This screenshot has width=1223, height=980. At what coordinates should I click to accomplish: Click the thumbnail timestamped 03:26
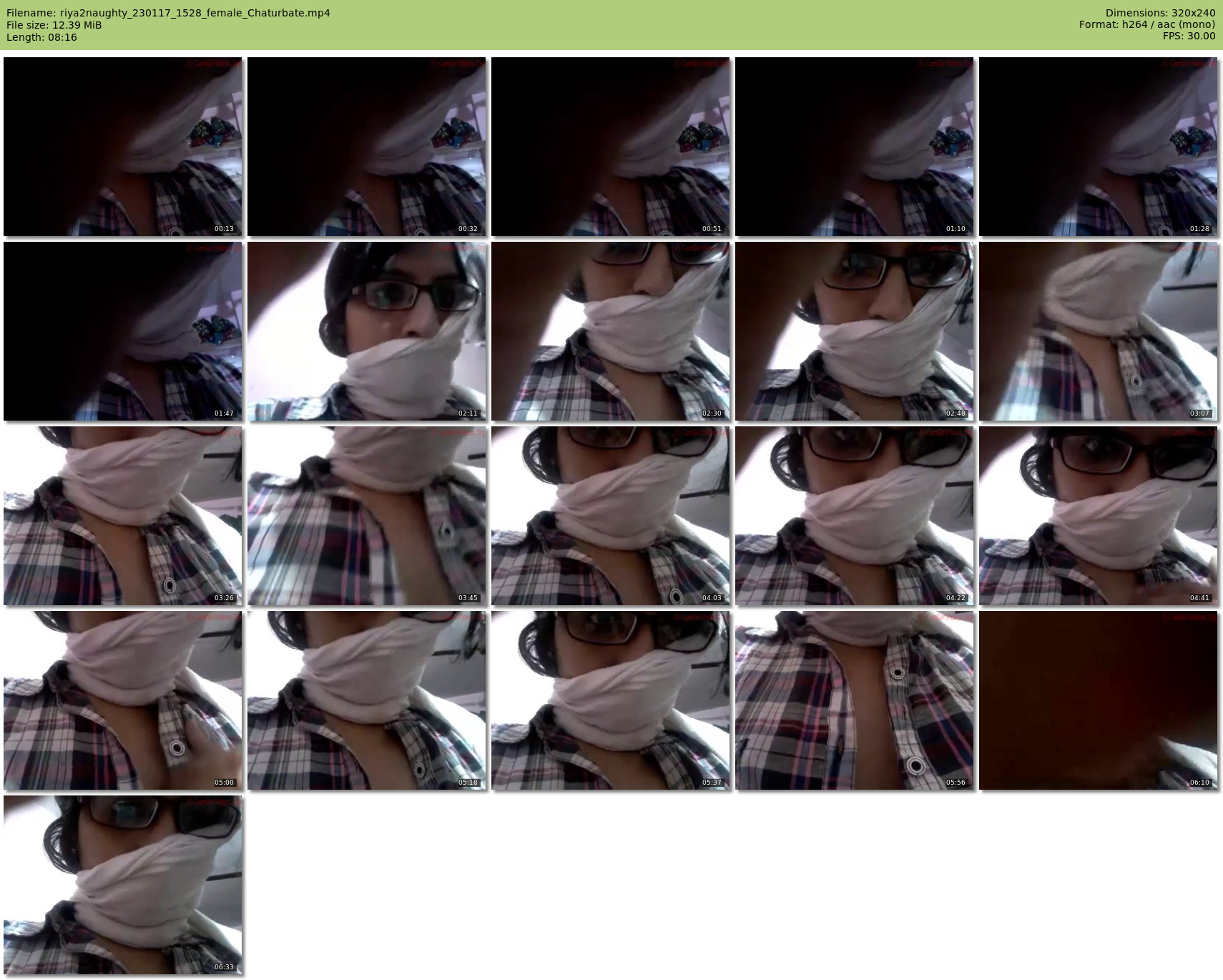122,516
